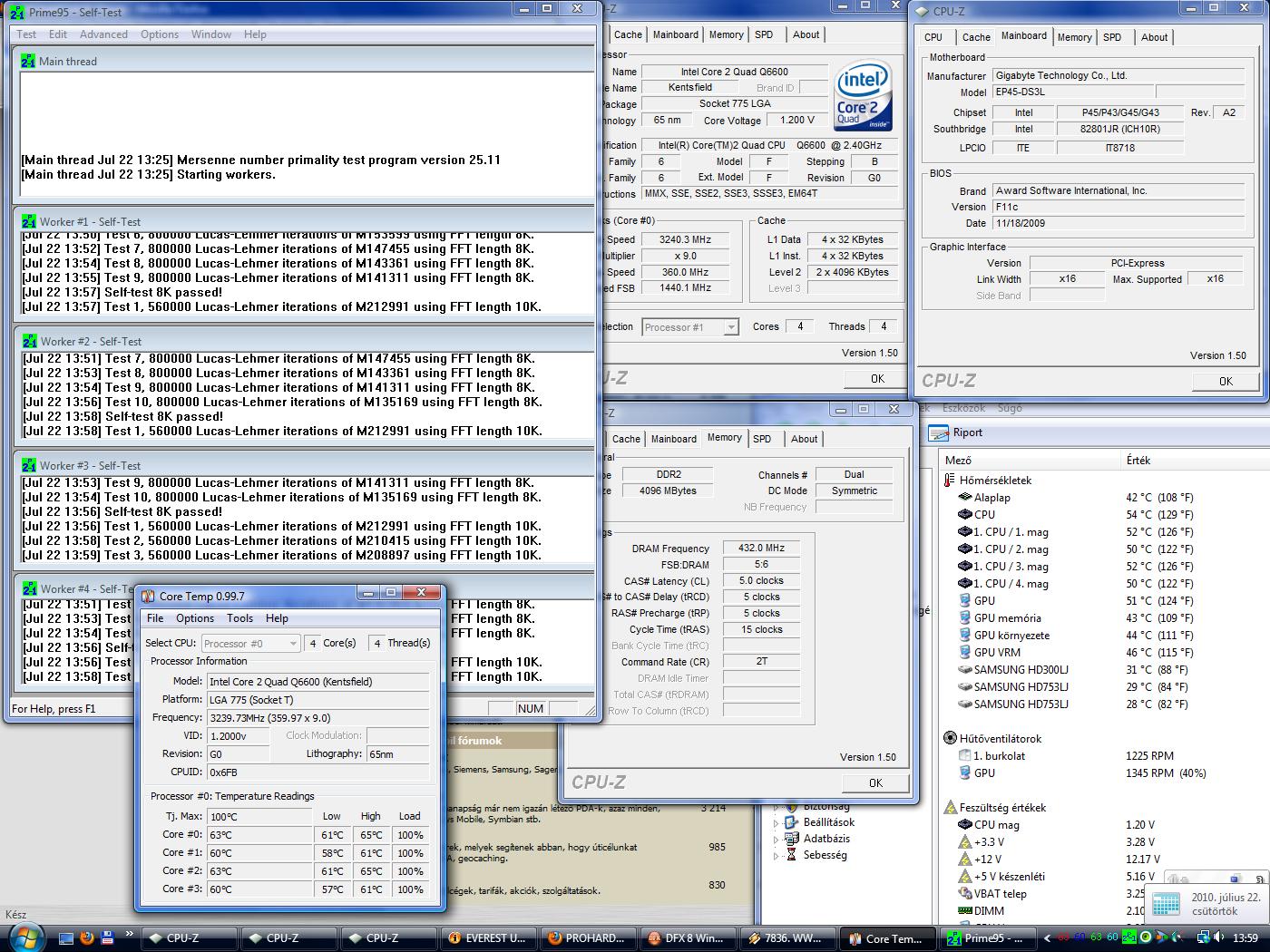Screen dimensions: 1270x952
Task: Open the Prime95 Advanced menu
Action: click(103, 34)
